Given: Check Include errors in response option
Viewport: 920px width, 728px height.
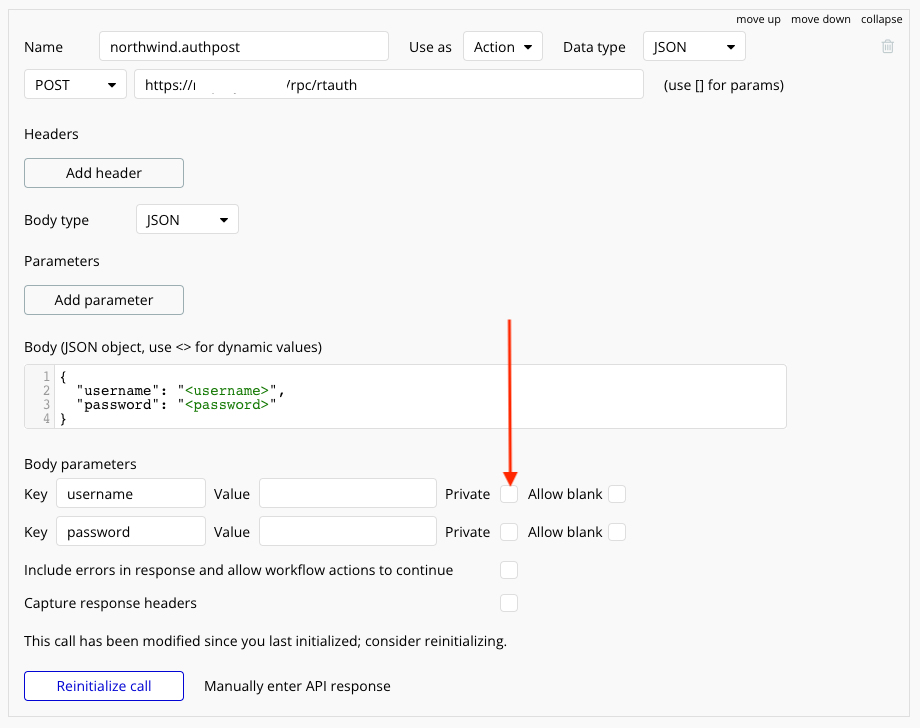Looking at the screenshot, I should [509, 570].
